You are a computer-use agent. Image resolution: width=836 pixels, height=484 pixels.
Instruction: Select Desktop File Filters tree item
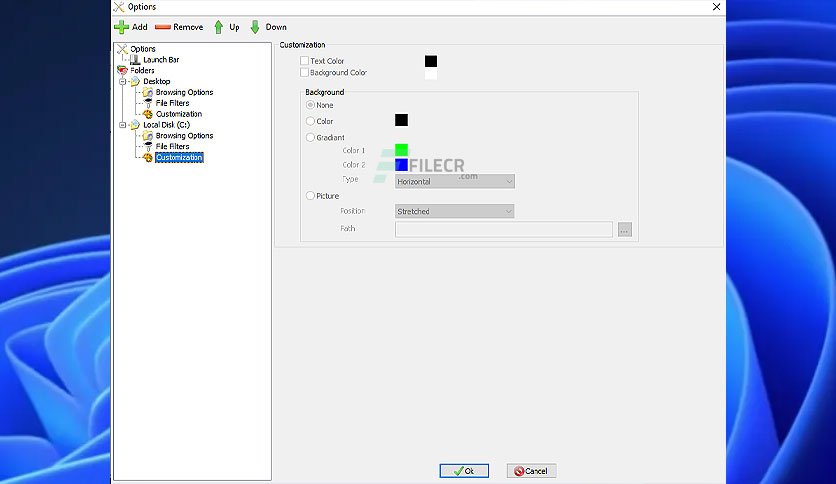(172, 103)
